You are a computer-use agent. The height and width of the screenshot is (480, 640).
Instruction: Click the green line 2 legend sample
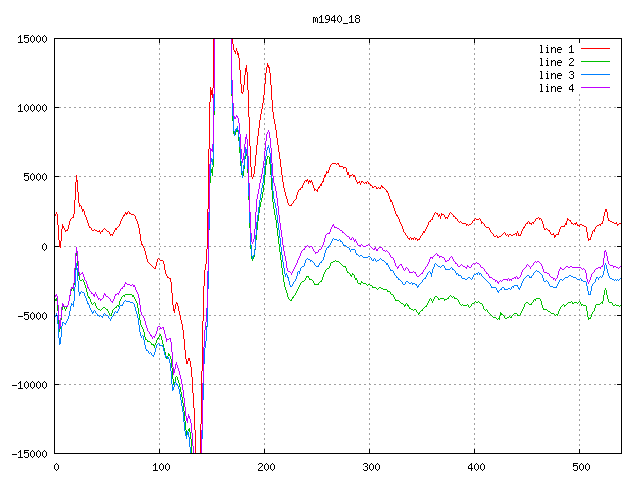click(x=596, y=62)
